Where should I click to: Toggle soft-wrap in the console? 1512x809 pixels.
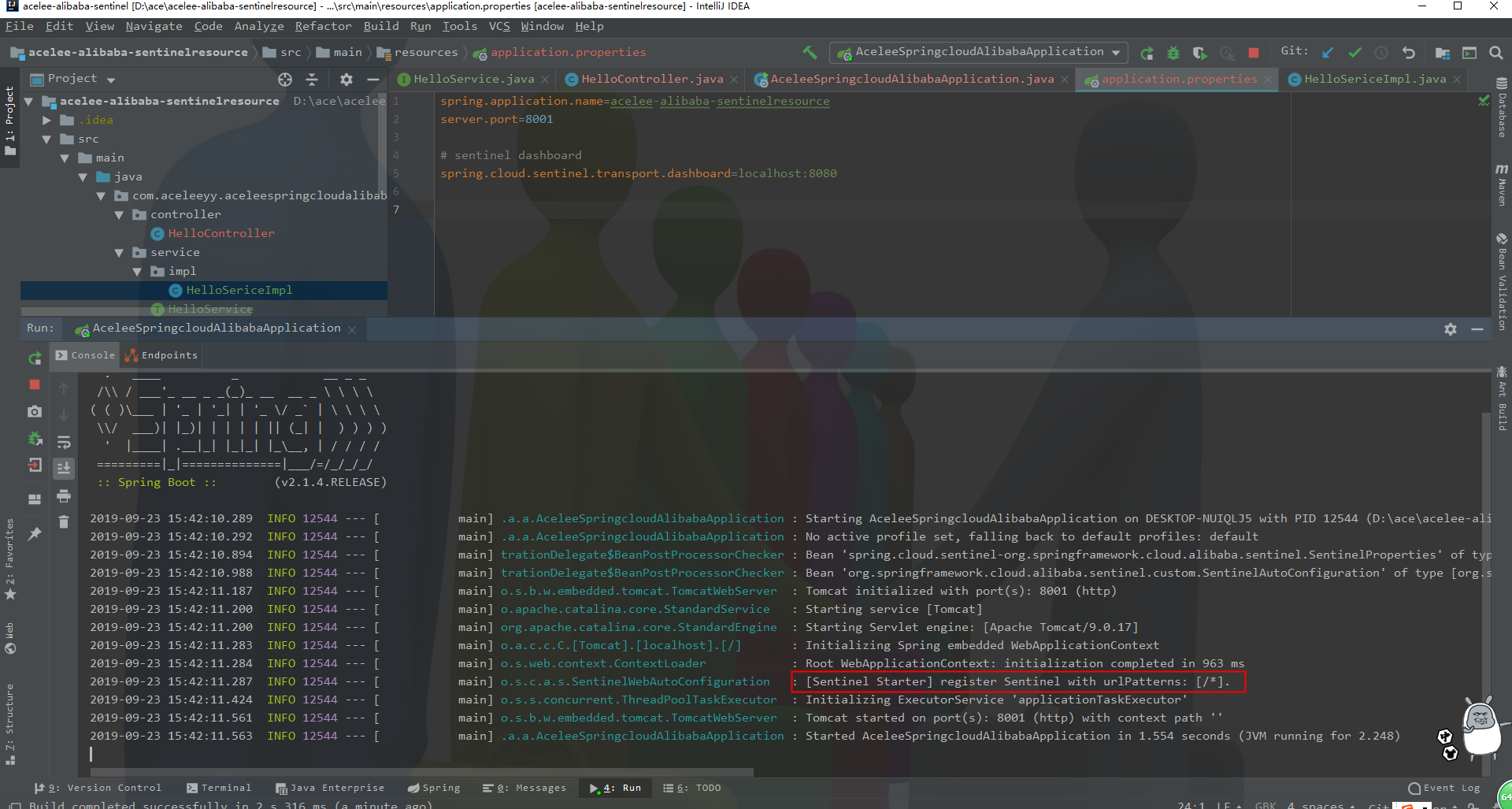[64, 442]
